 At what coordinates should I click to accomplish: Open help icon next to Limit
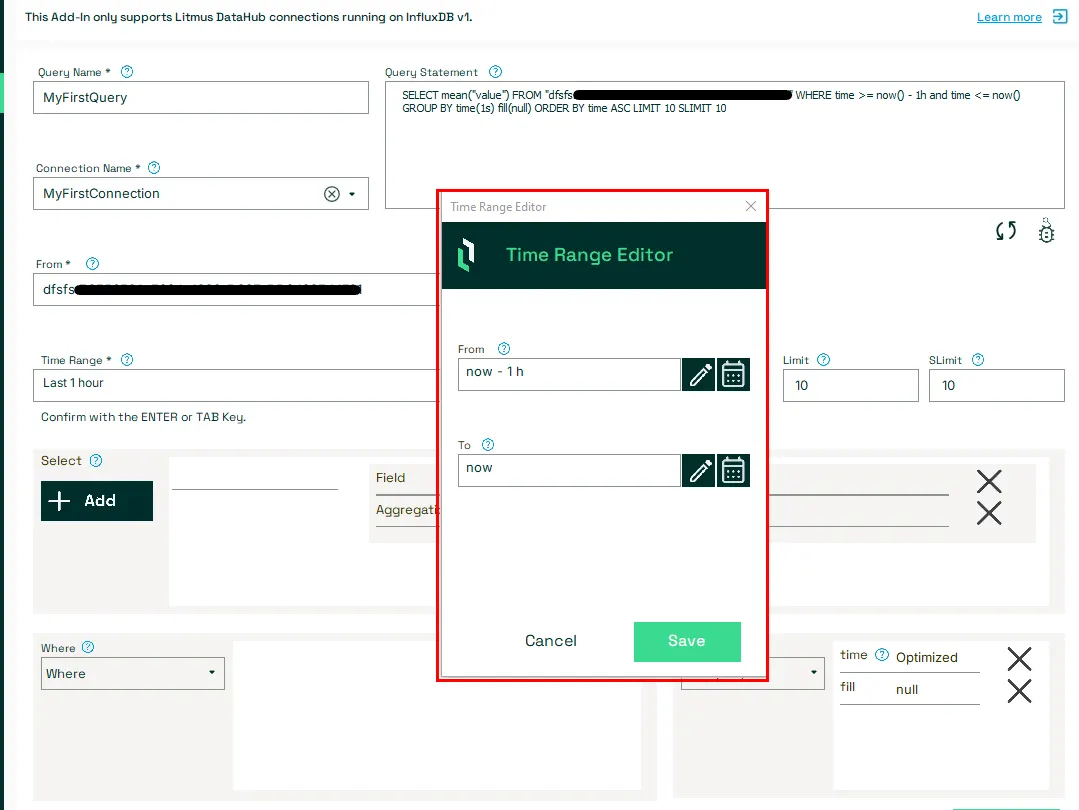point(823,360)
